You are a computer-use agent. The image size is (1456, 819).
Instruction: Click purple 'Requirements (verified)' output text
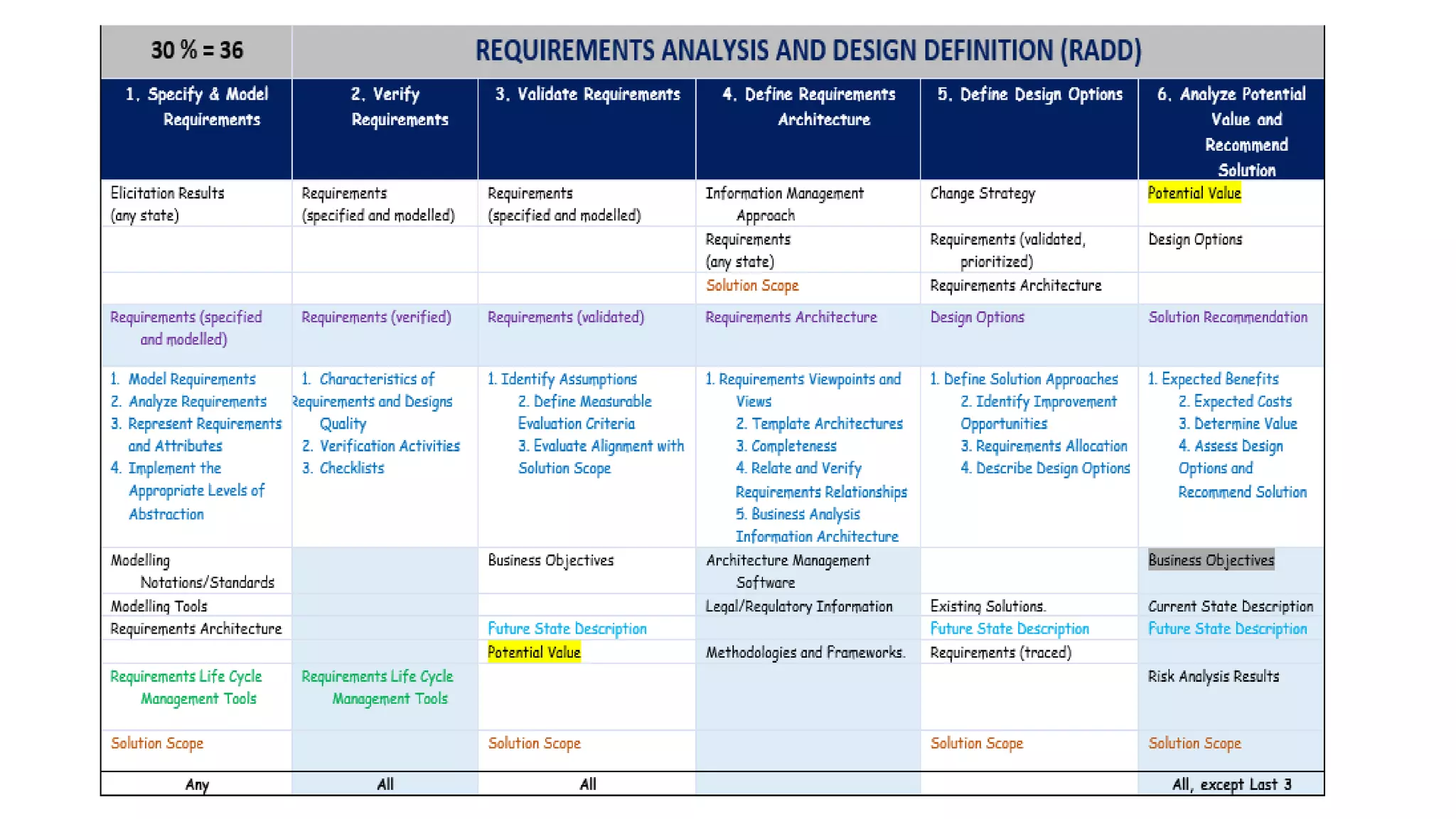376,317
